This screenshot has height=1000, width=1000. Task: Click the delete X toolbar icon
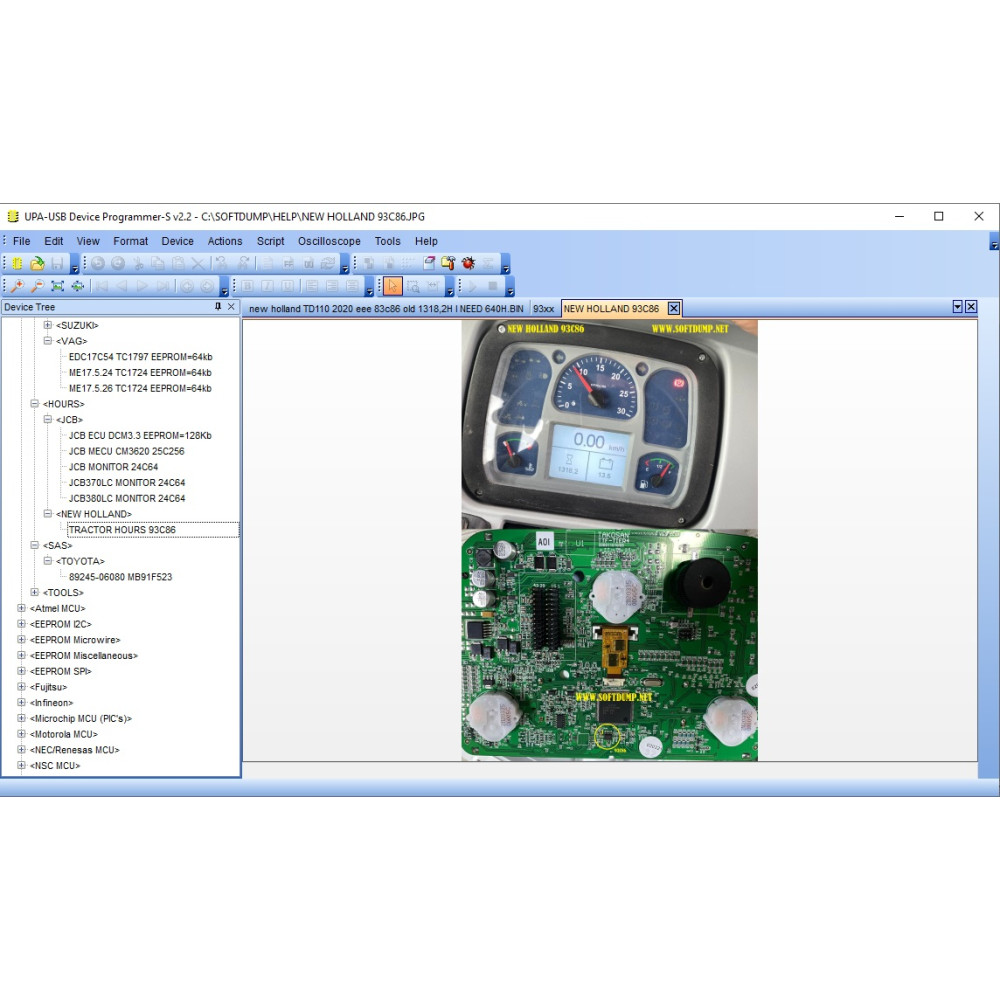pyautogui.click(x=198, y=263)
